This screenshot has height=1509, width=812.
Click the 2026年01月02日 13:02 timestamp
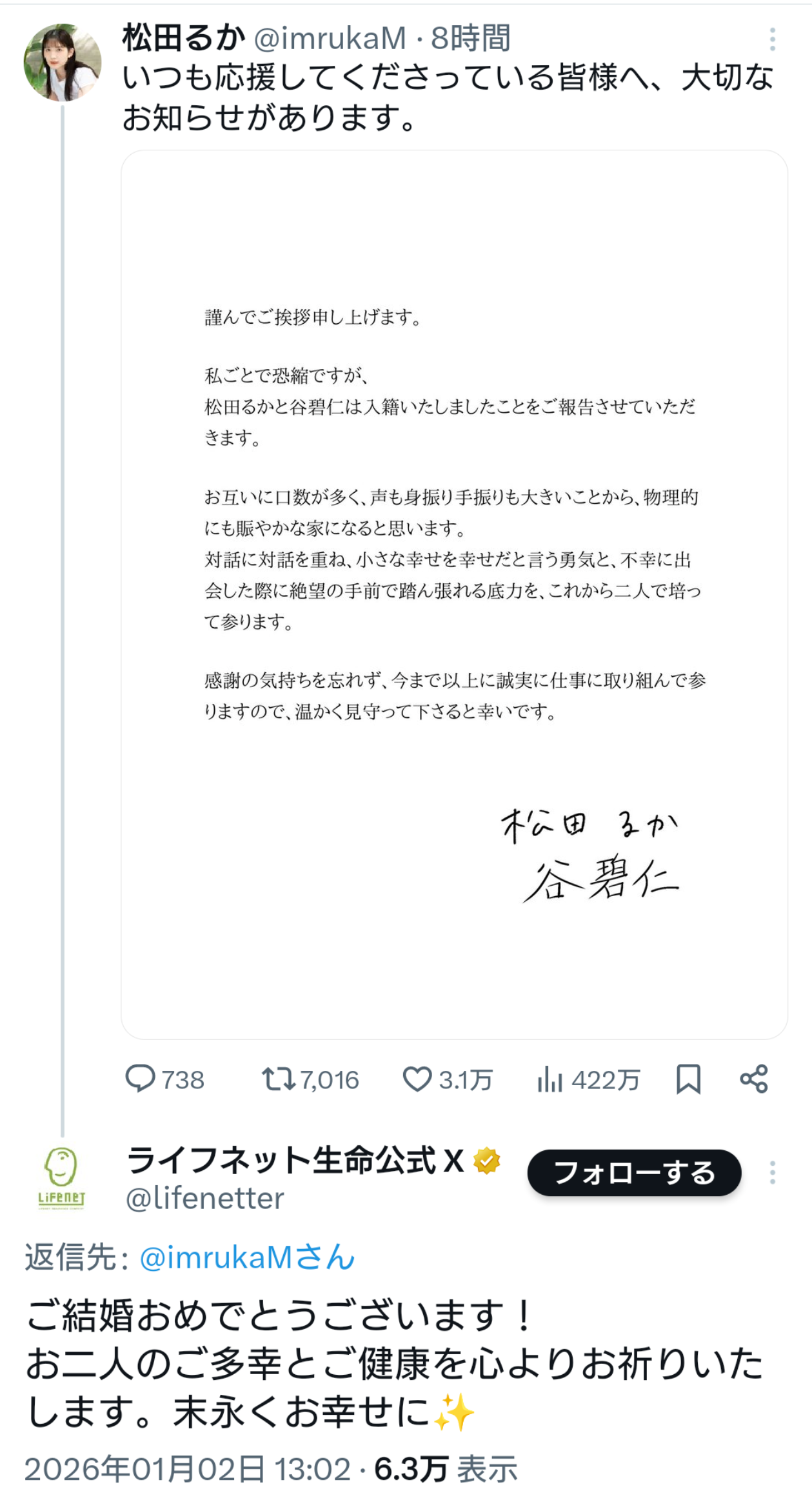pos(187,1469)
